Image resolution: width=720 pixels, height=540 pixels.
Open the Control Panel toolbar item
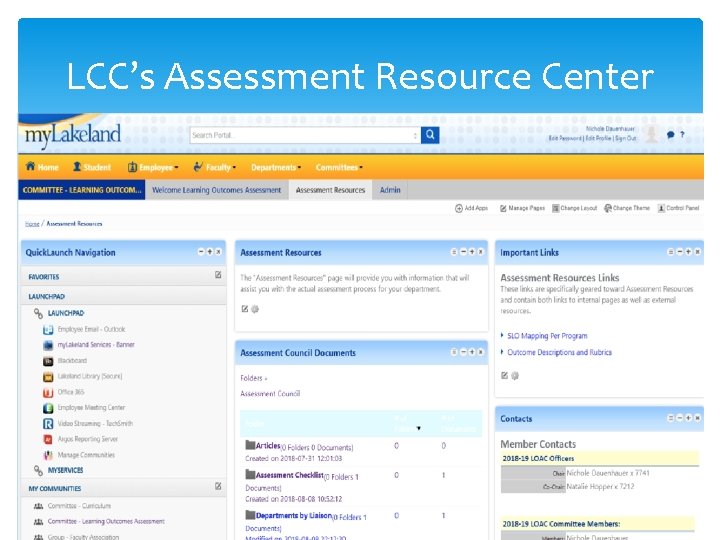tap(678, 208)
